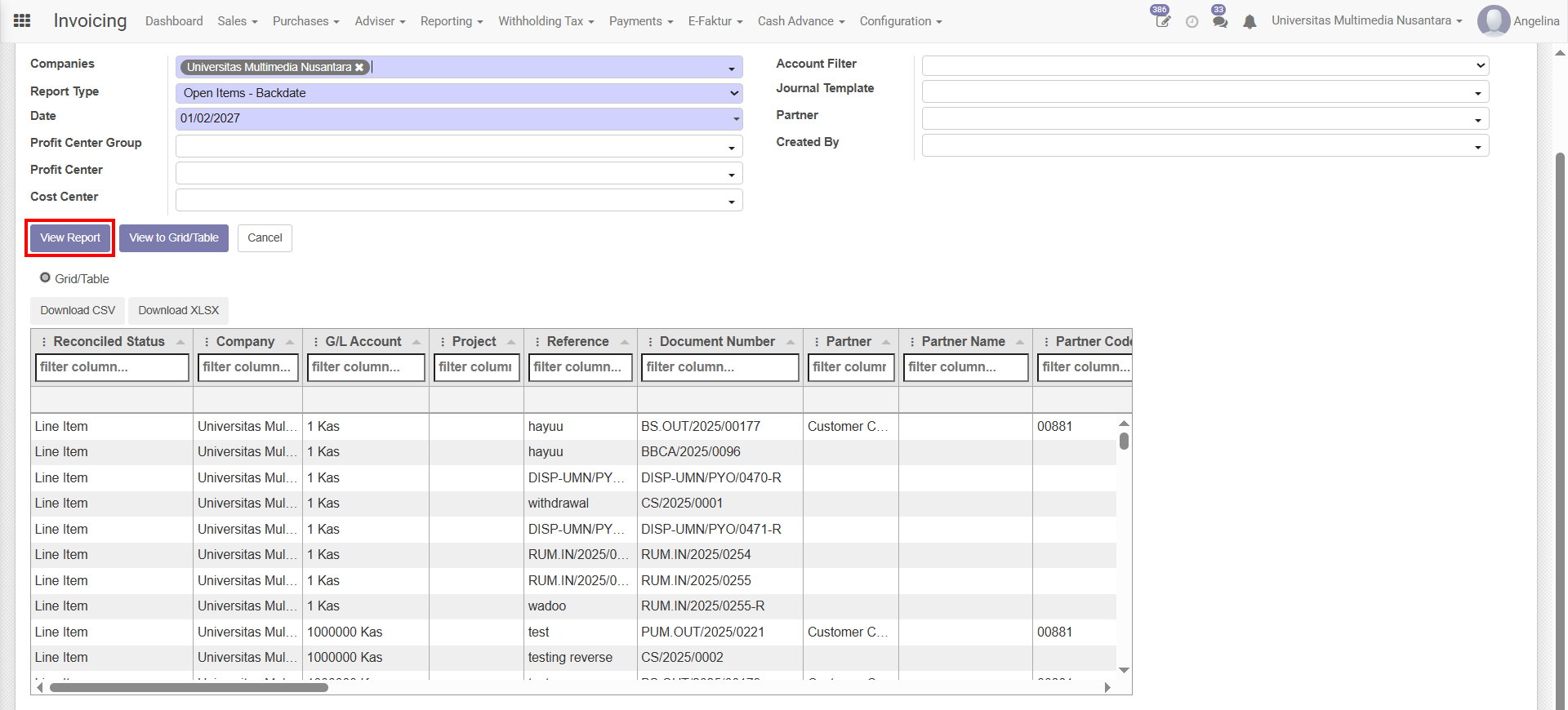Open the Withholding Tax menu
This screenshot has width=1568, height=710.
546,21
